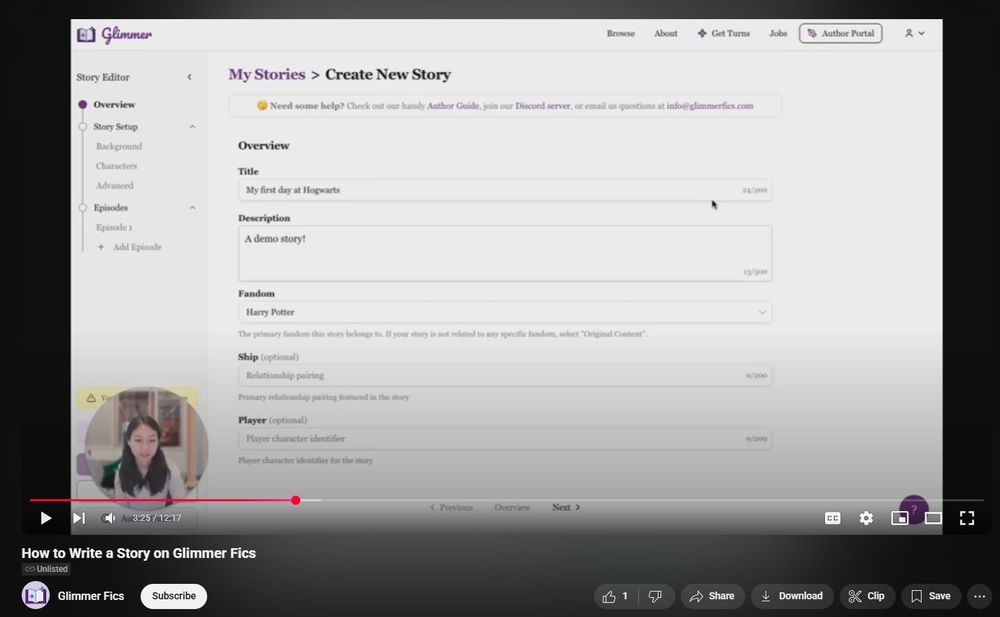Screen dimensions: 1000x617
Task: Open the About menu item
Action: (665, 33)
